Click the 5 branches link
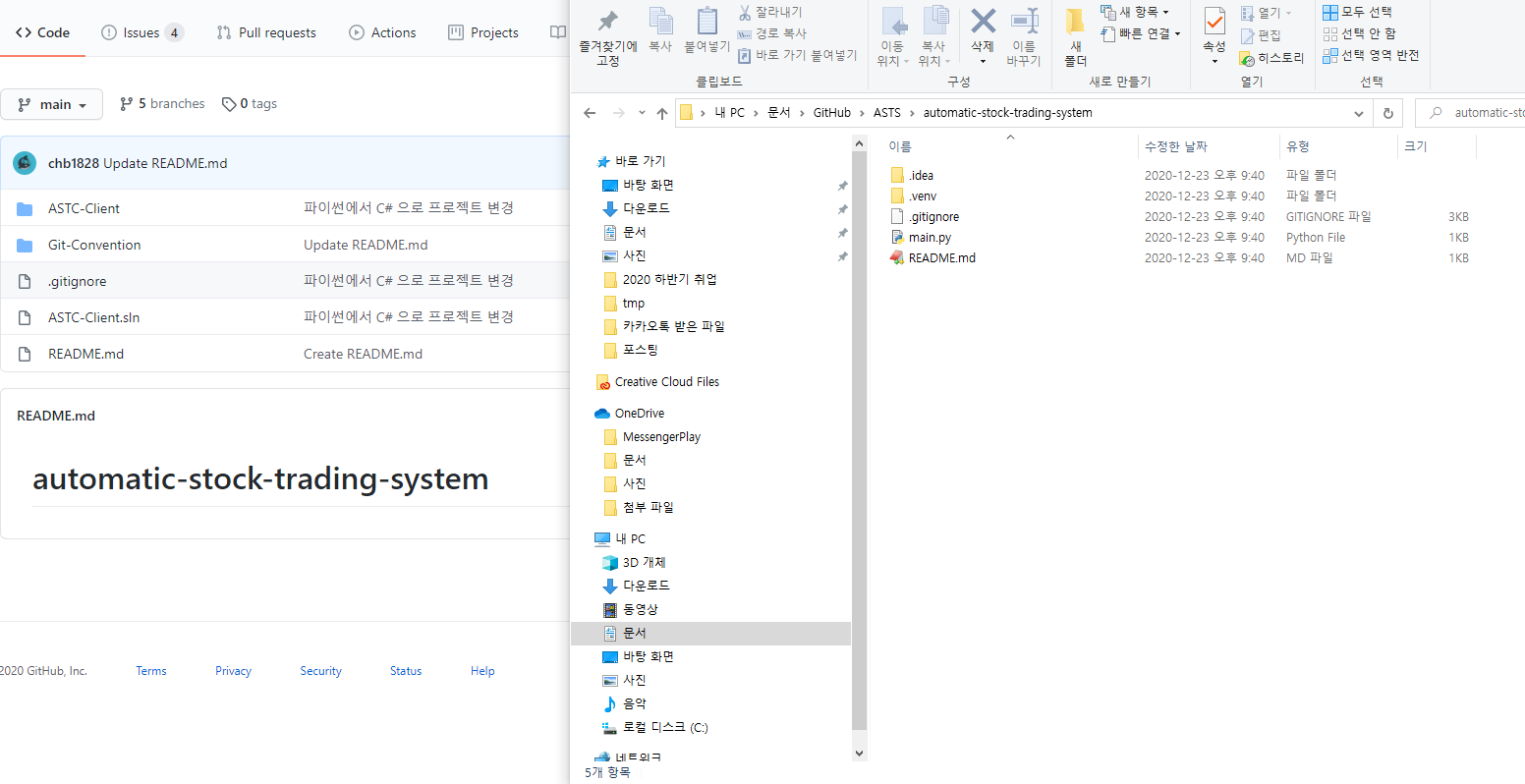Screen dimensions: 1525x784 point(162,104)
